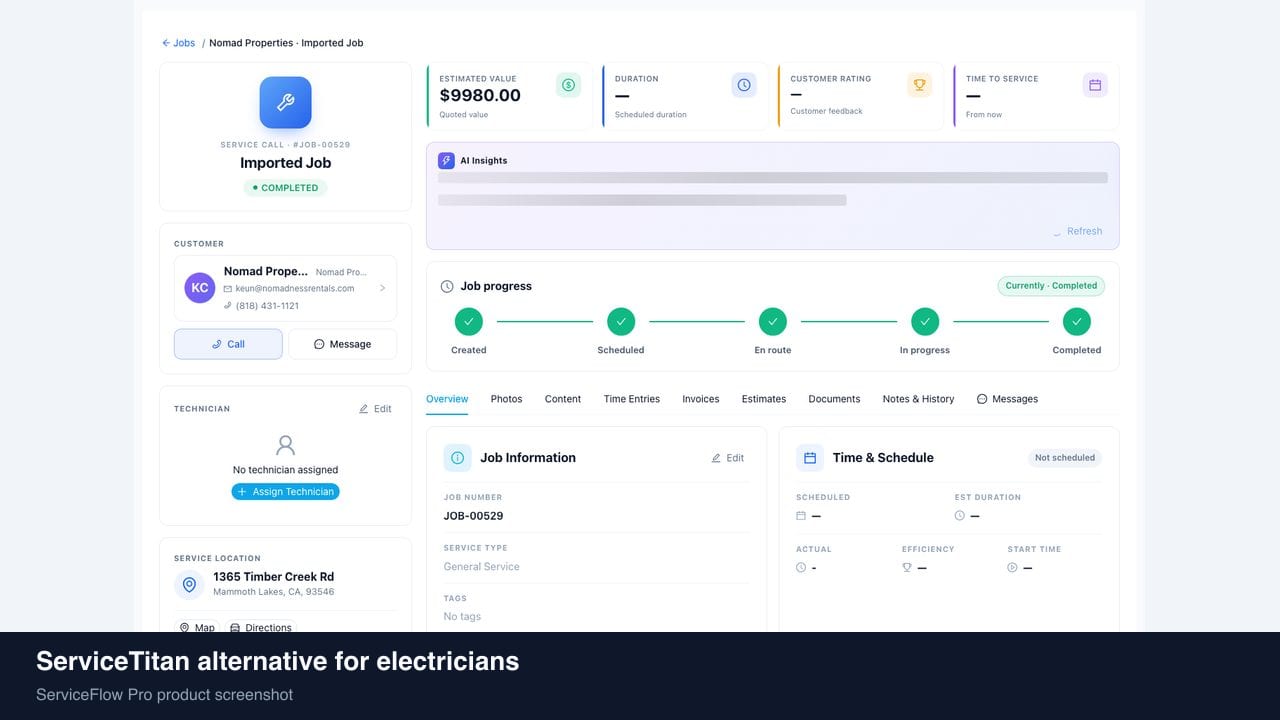Click the blue wrench job icon

285,103
